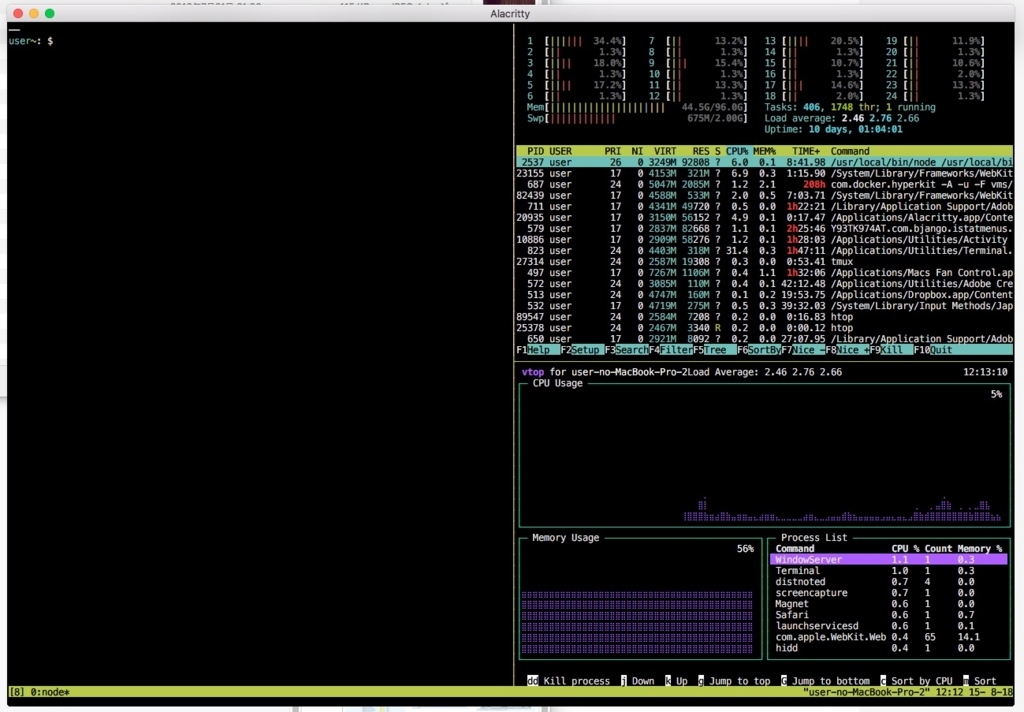Click the Swp usage bar in htop
This screenshot has width=1024, height=712.
pos(637,118)
